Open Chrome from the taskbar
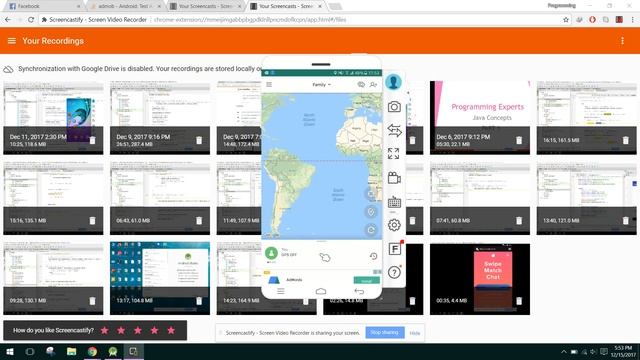 click(x=92, y=351)
